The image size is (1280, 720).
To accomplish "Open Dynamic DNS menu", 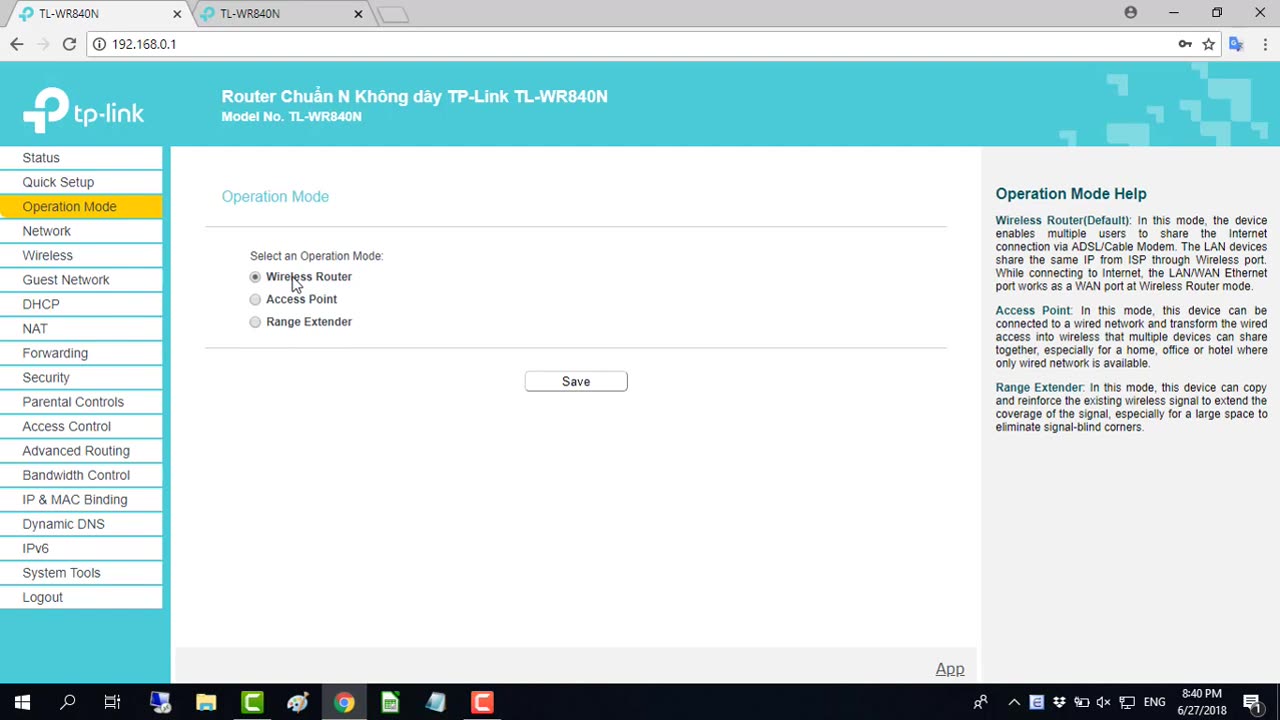I will (81, 524).
